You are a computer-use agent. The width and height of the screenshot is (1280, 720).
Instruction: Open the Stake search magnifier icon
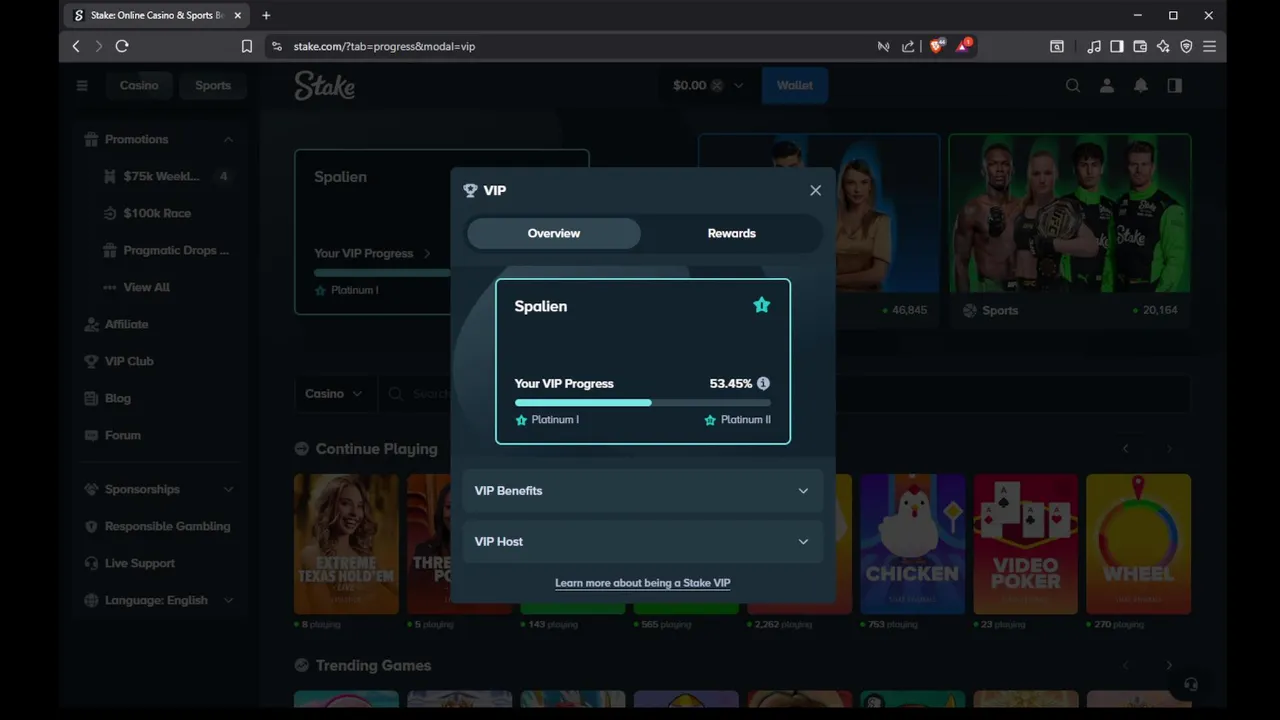[x=1073, y=86]
